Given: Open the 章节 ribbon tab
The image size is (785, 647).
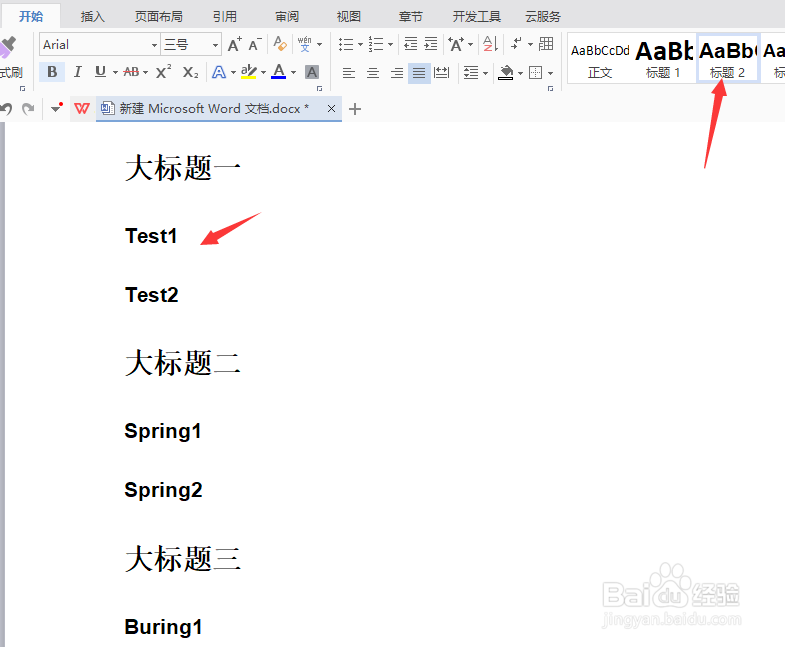Looking at the screenshot, I should click(x=411, y=17).
